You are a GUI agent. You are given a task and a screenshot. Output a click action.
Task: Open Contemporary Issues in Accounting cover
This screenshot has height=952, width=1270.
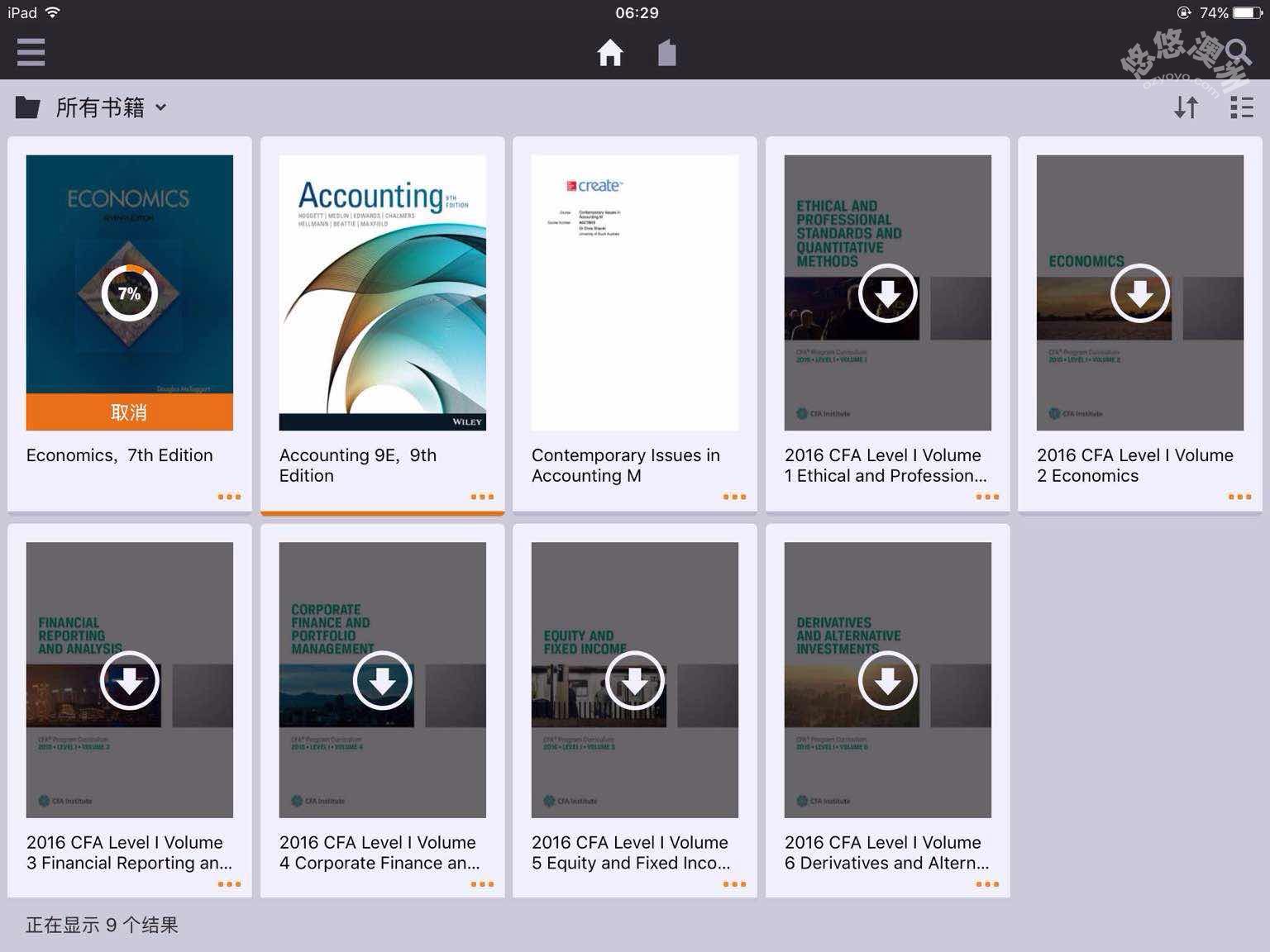[634, 293]
